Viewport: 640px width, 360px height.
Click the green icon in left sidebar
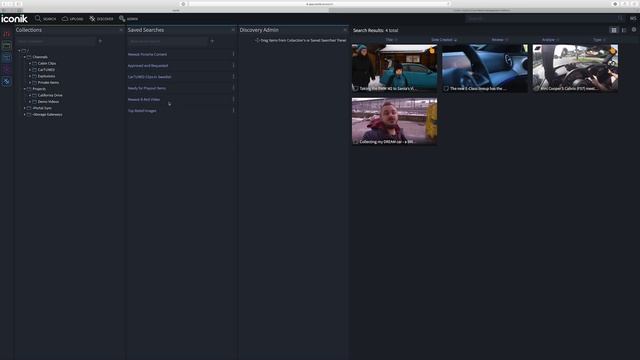(x=7, y=46)
